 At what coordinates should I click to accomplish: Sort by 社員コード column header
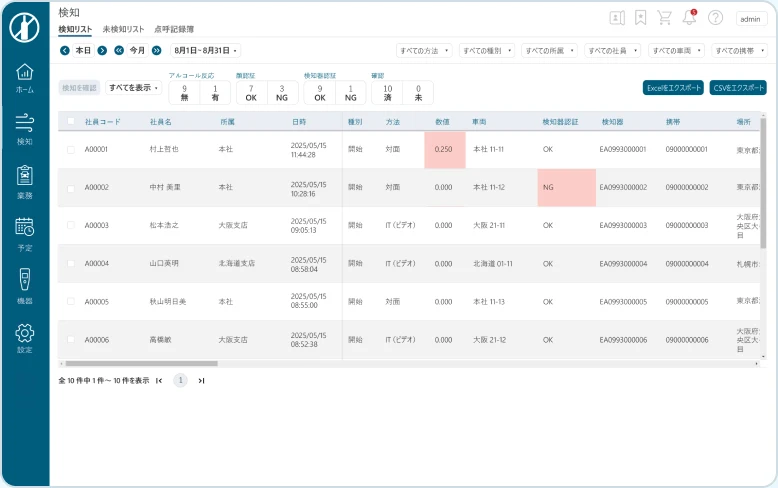(103, 122)
